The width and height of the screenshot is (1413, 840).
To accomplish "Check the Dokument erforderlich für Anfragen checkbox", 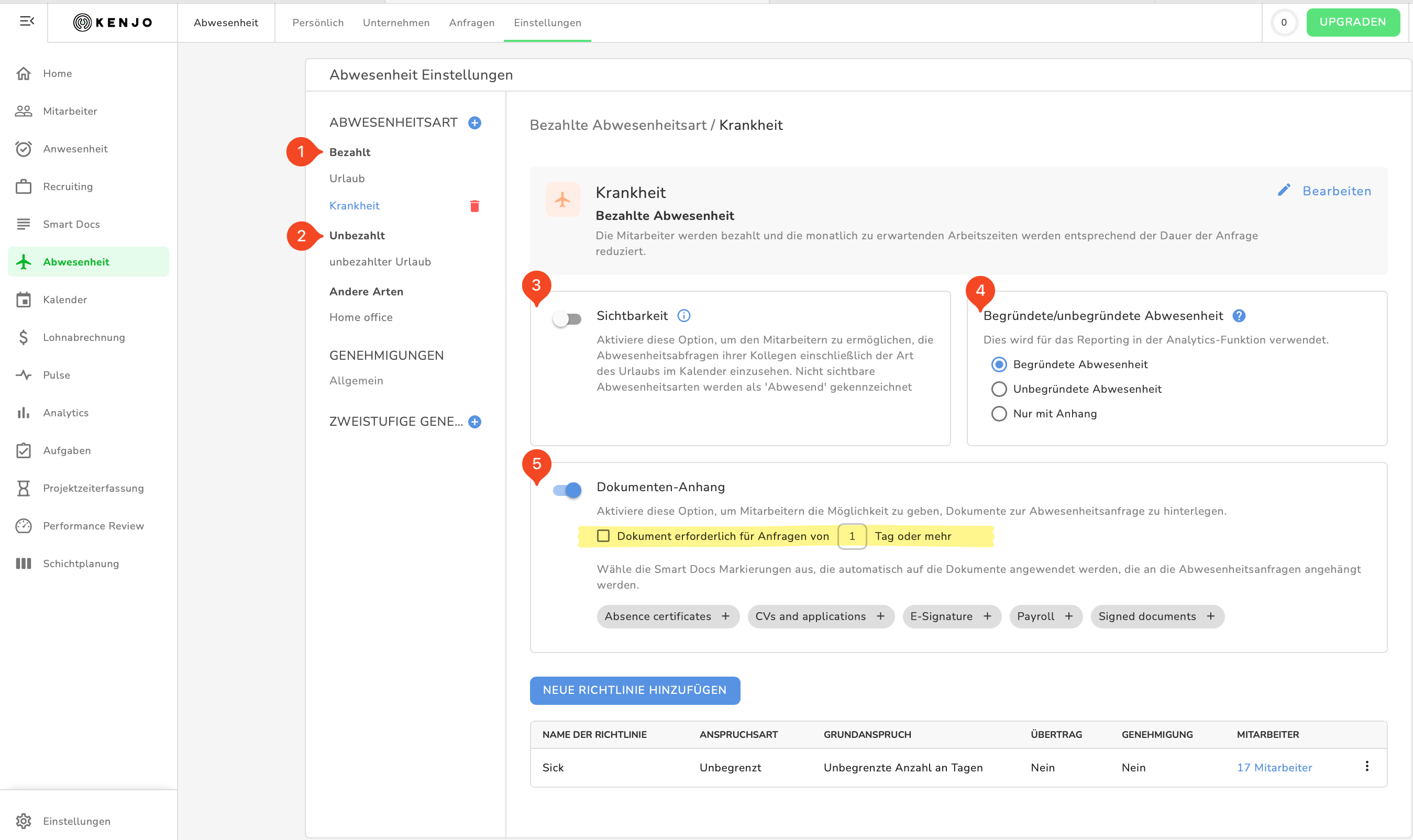I will [x=603, y=536].
